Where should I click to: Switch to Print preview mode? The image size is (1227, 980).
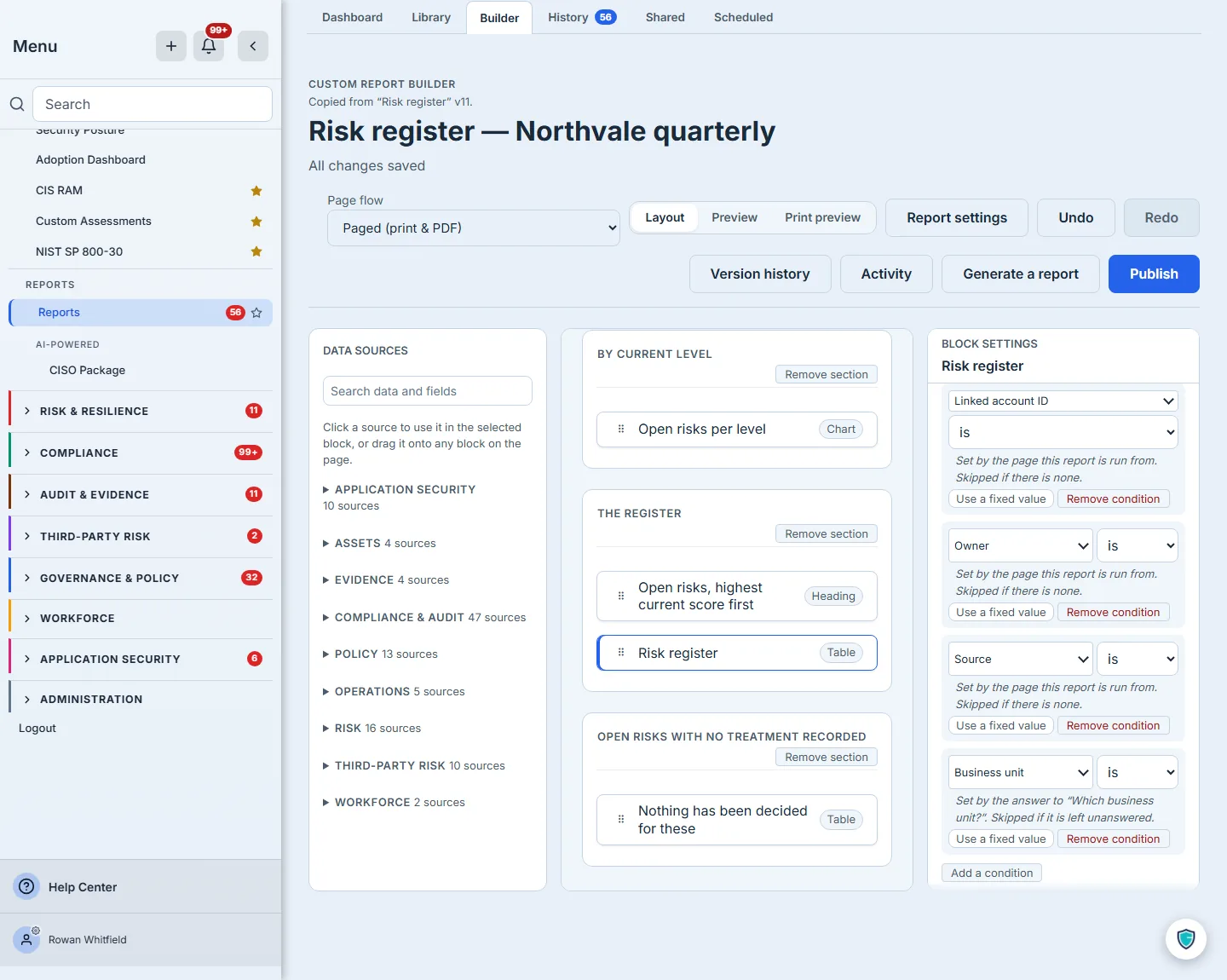tap(822, 217)
